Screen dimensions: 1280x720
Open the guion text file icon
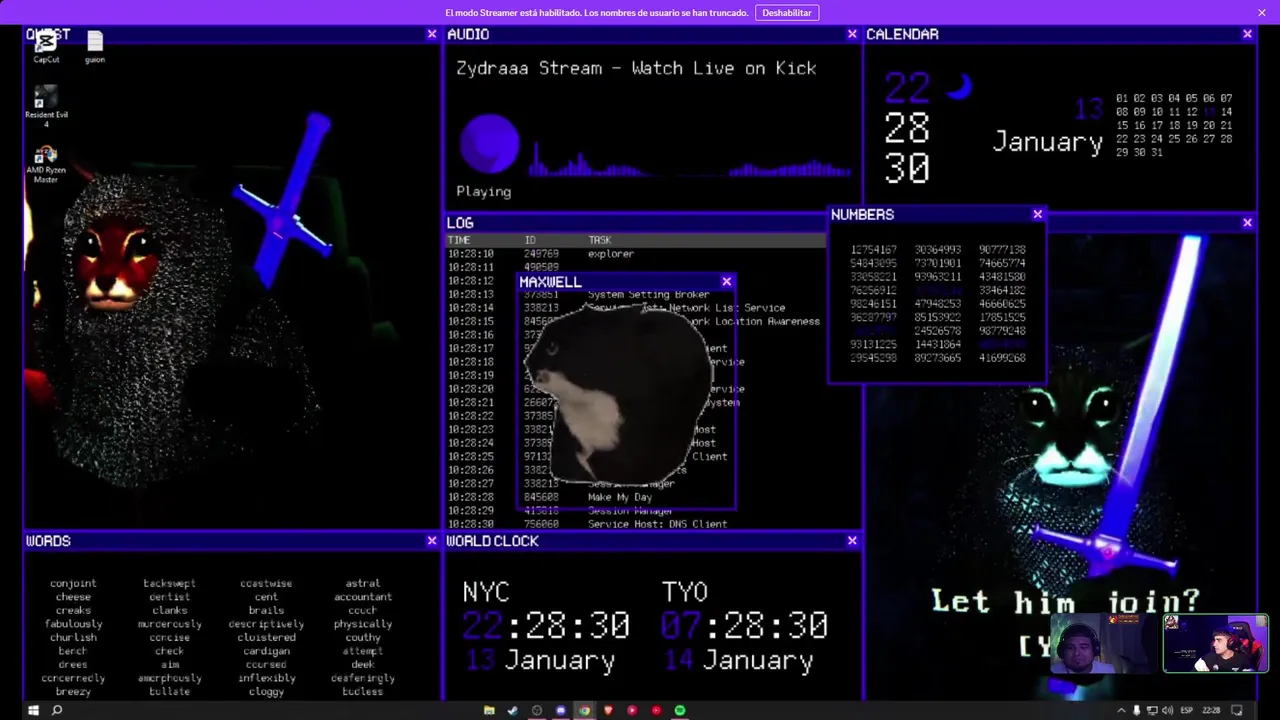[x=95, y=47]
